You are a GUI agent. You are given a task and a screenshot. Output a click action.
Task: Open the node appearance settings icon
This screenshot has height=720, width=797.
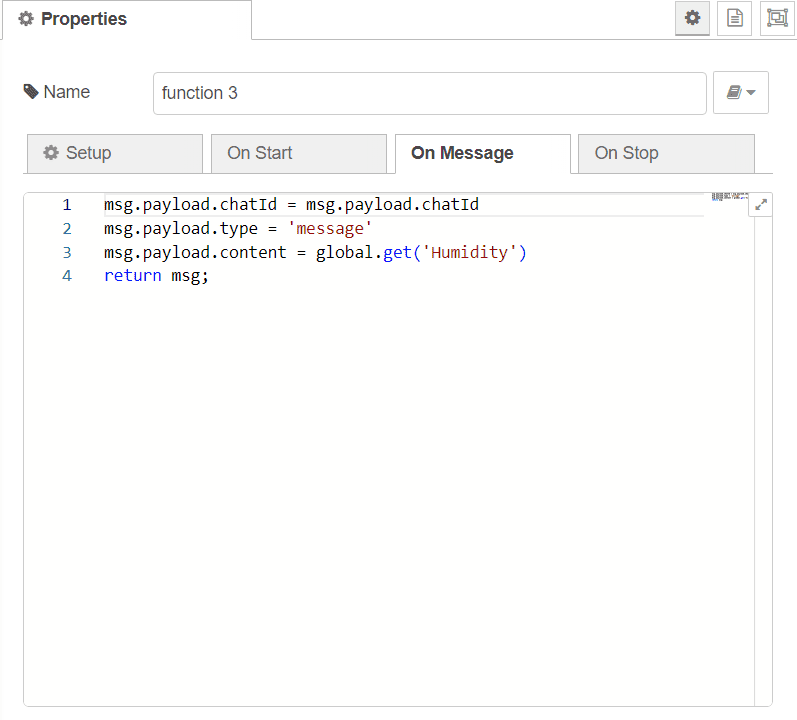click(x=777, y=18)
